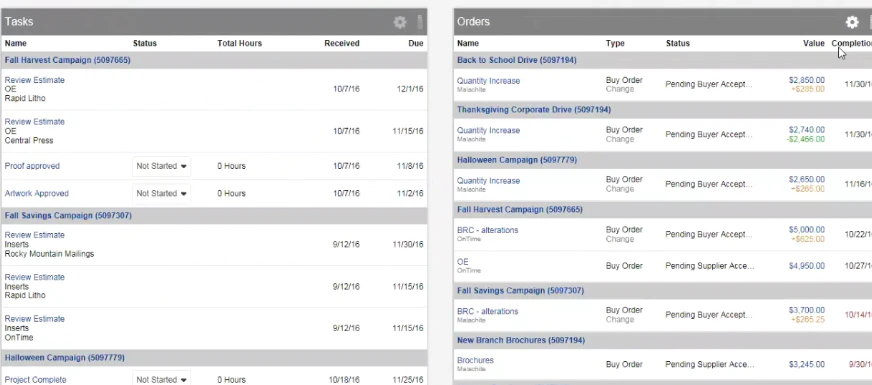This screenshot has height=385, width=872.
Task: Click the Tasks panel vertical handle icon
Action: point(420,22)
